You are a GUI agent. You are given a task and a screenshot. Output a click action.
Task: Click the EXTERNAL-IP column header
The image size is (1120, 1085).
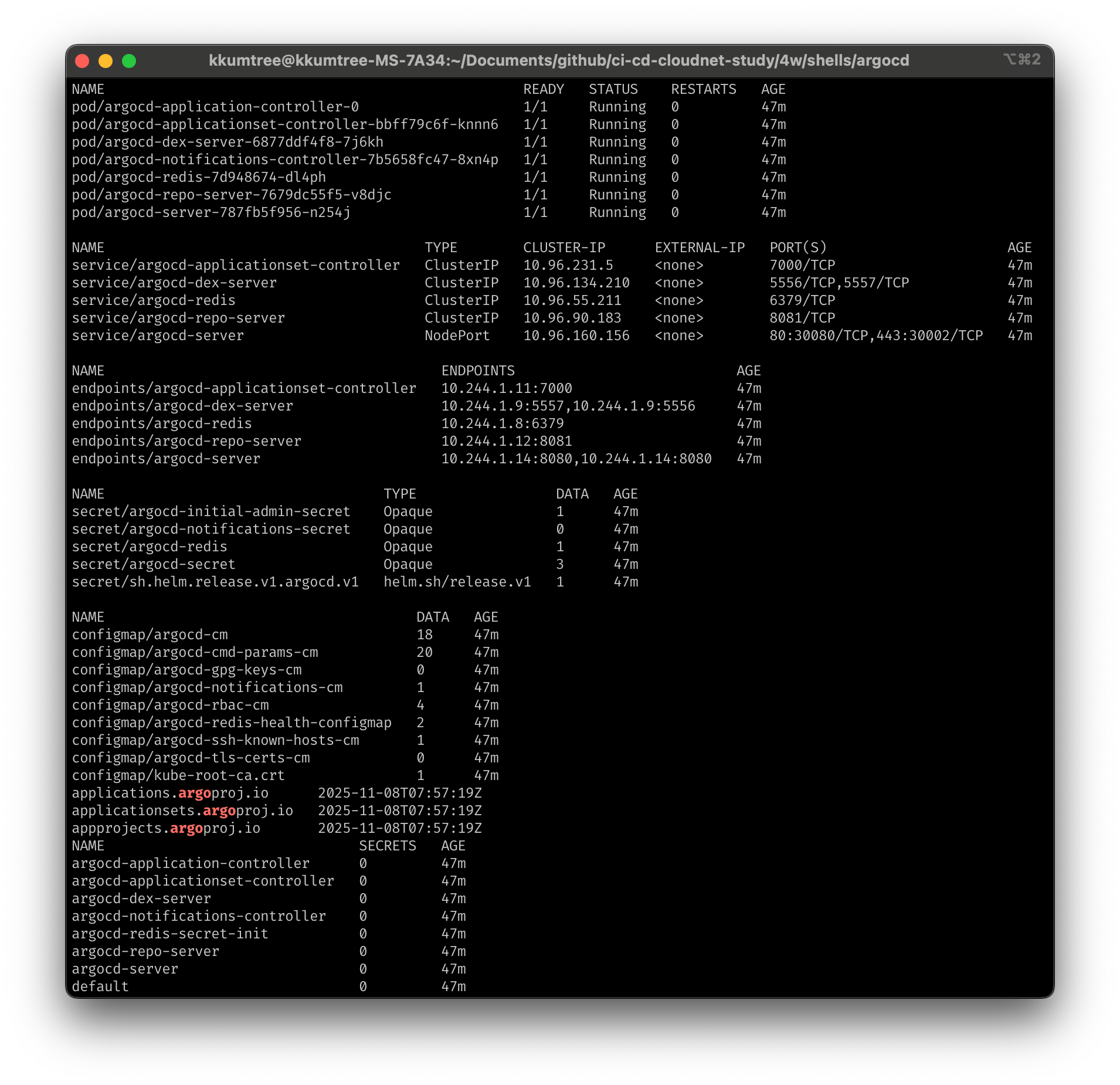700,248
